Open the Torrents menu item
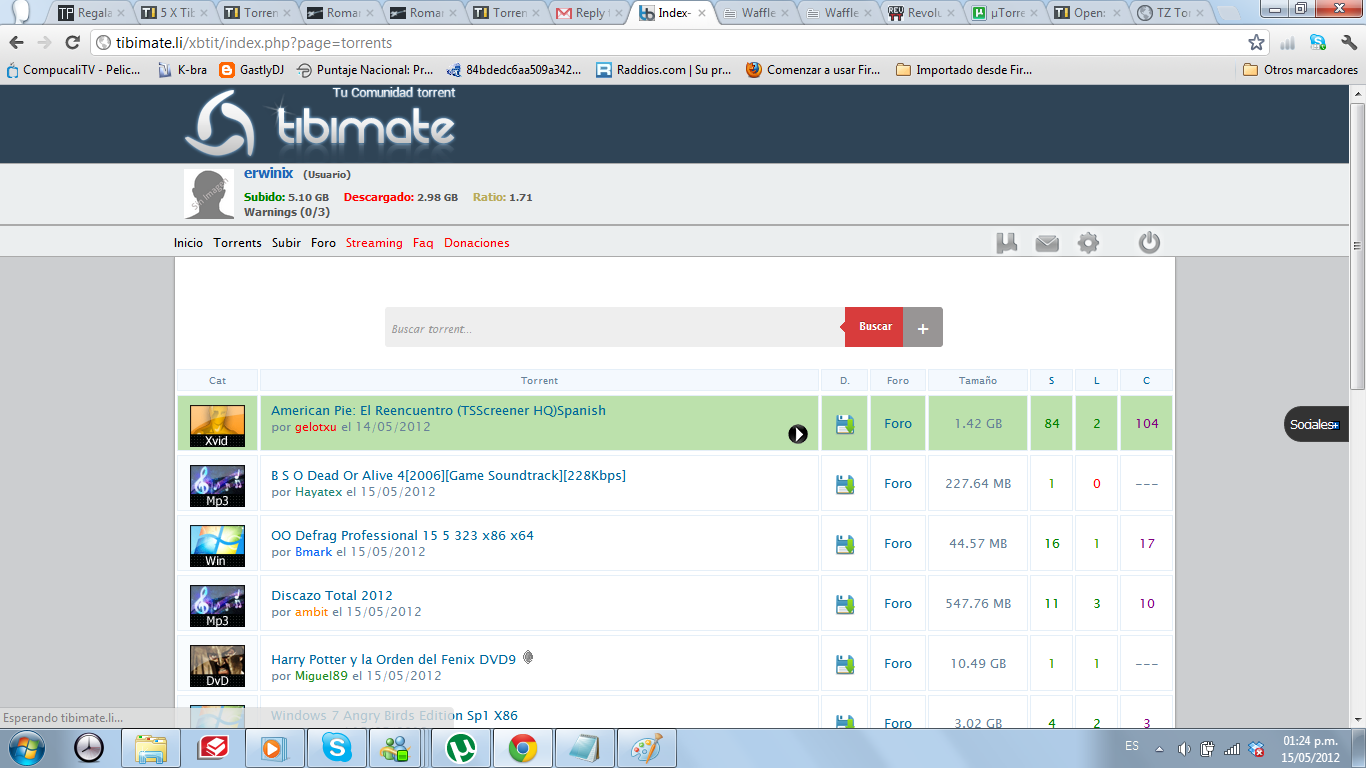1368x769 pixels. coord(237,243)
